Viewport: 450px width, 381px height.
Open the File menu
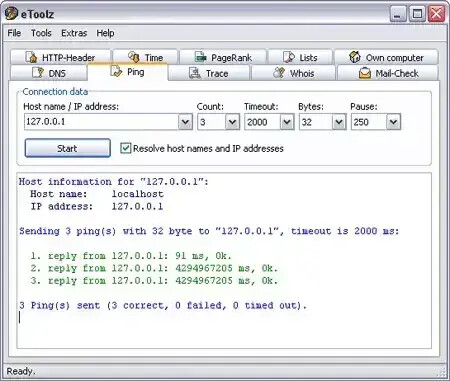point(14,33)
